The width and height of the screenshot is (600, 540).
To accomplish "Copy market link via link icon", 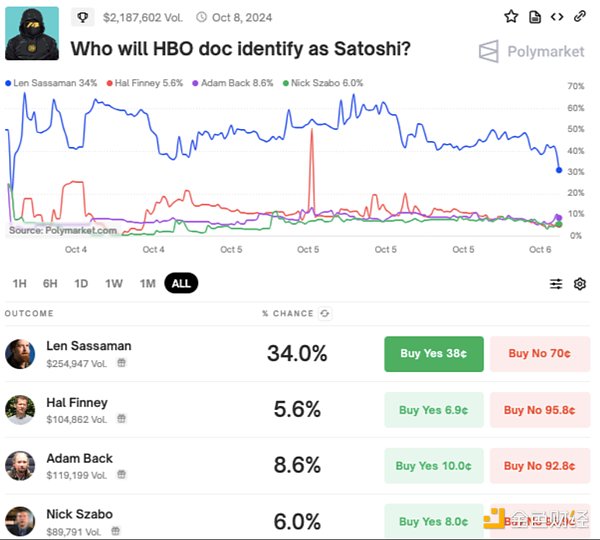I will pos(580,17).
